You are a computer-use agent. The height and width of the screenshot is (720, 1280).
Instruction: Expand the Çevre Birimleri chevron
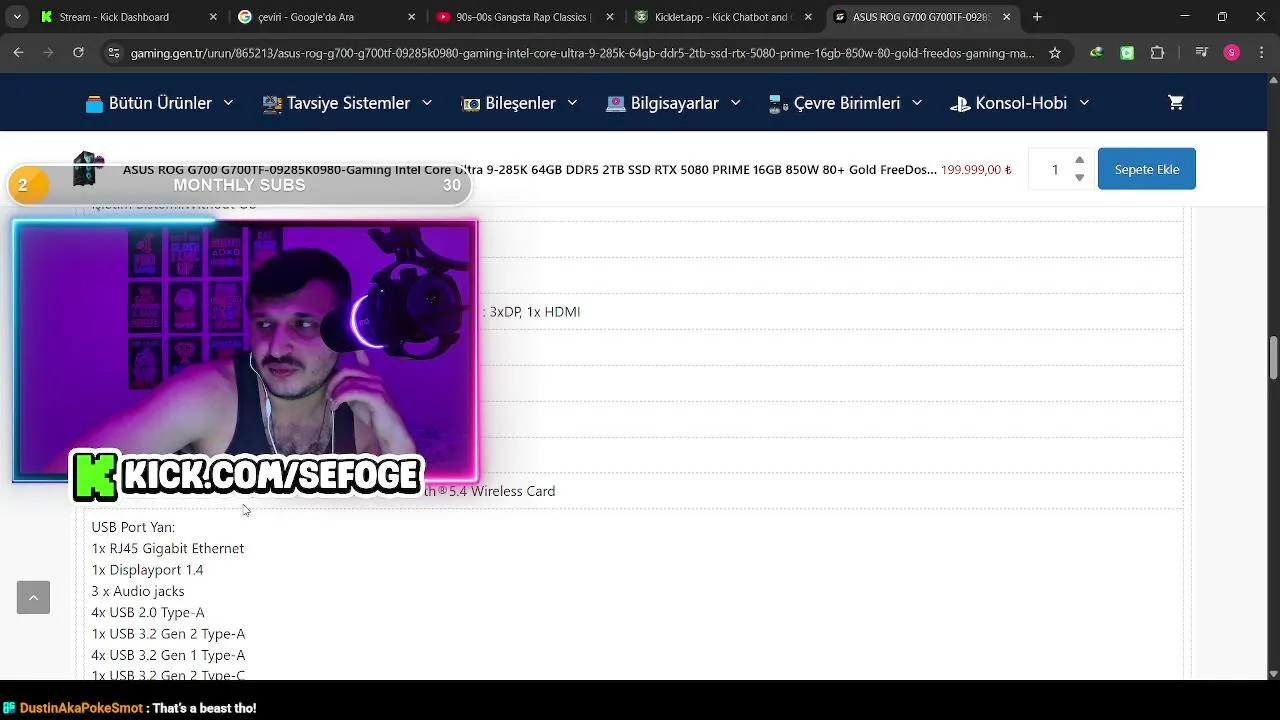(x=917, y=103)
